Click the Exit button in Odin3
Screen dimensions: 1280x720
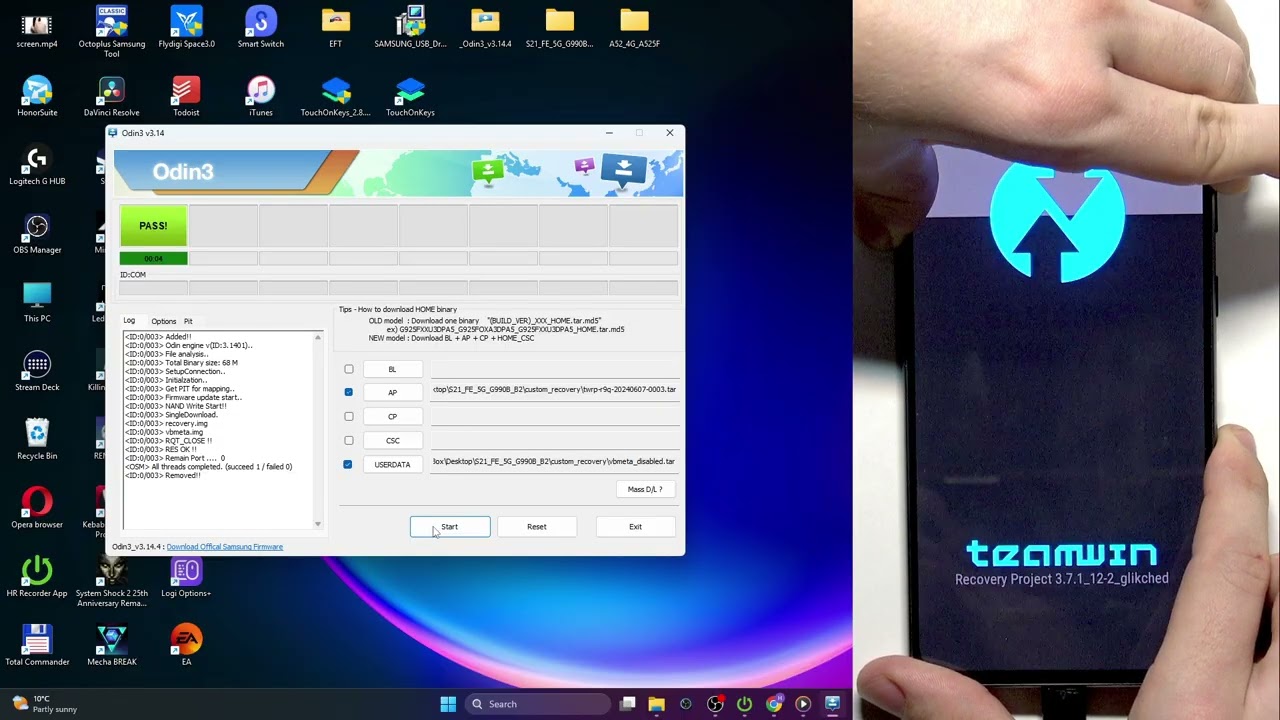[x=635, y=527]
